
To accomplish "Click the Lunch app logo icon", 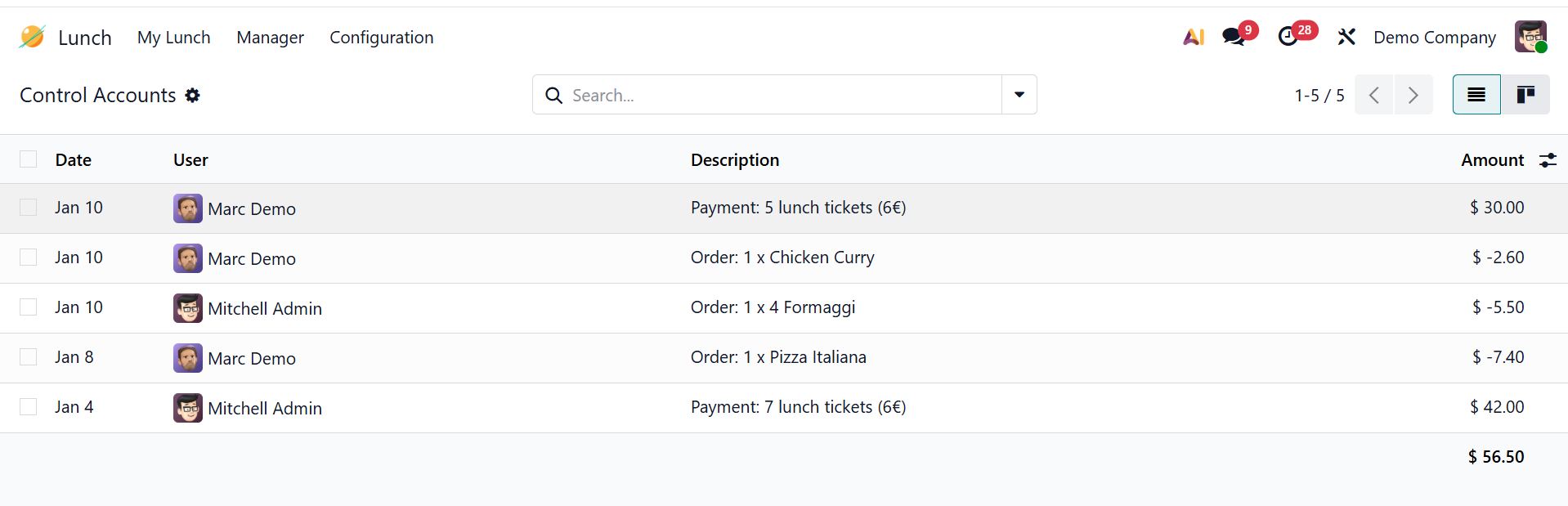I will (32, 37).
